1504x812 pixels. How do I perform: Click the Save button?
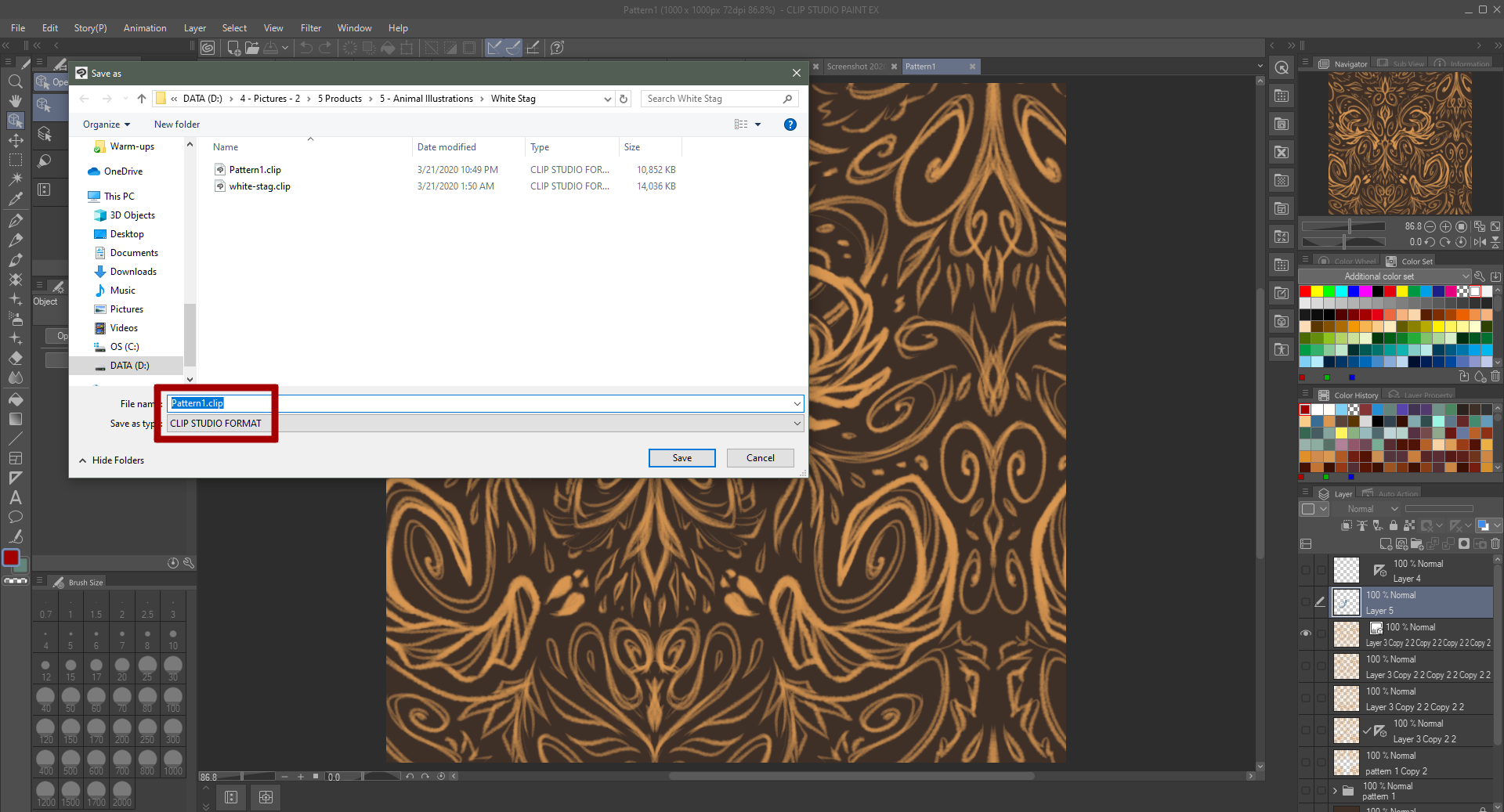click(681, 458)
